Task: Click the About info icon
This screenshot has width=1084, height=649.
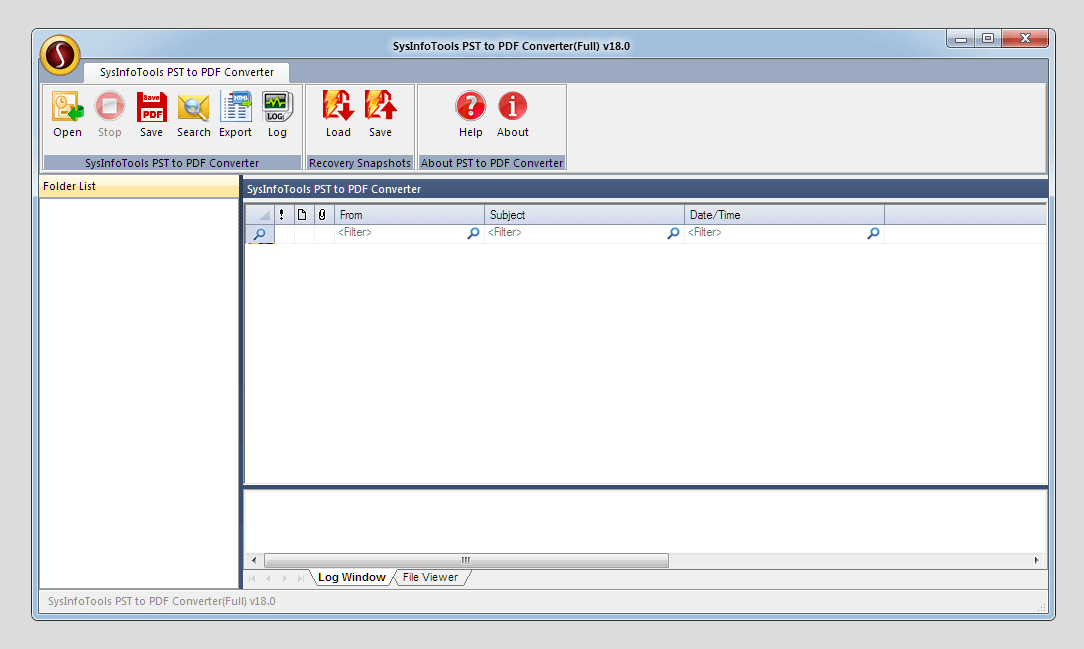Action: (x=512, y=113)
